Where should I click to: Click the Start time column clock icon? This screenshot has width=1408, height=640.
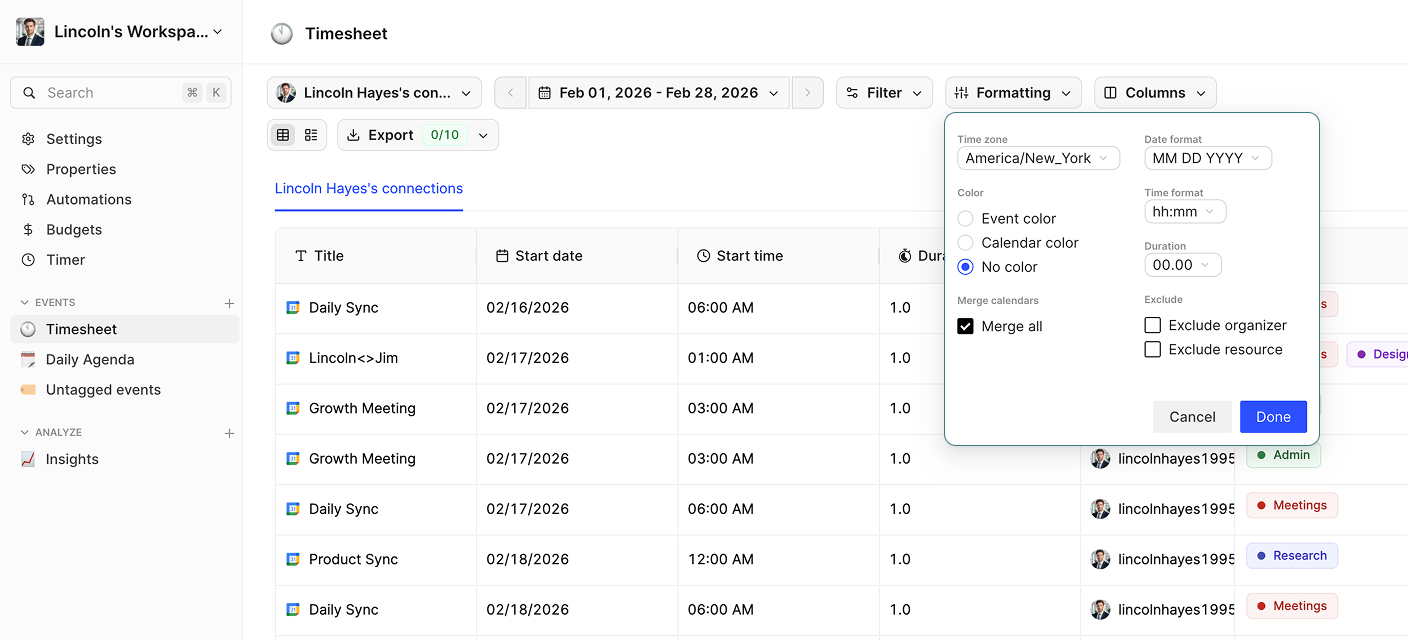(703, 256)
